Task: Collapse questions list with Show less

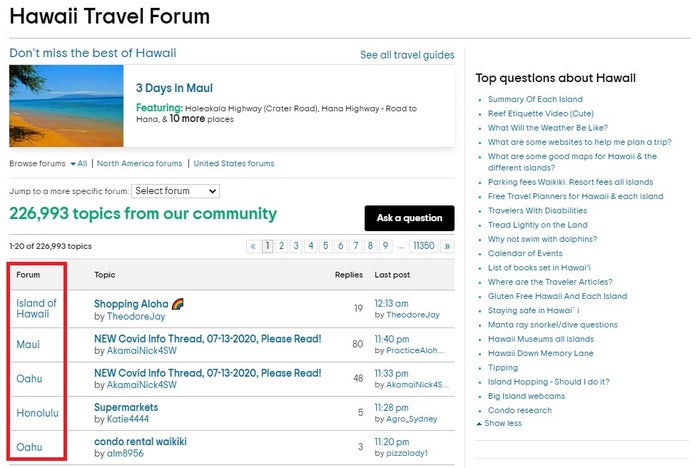Action: (499, 423)
